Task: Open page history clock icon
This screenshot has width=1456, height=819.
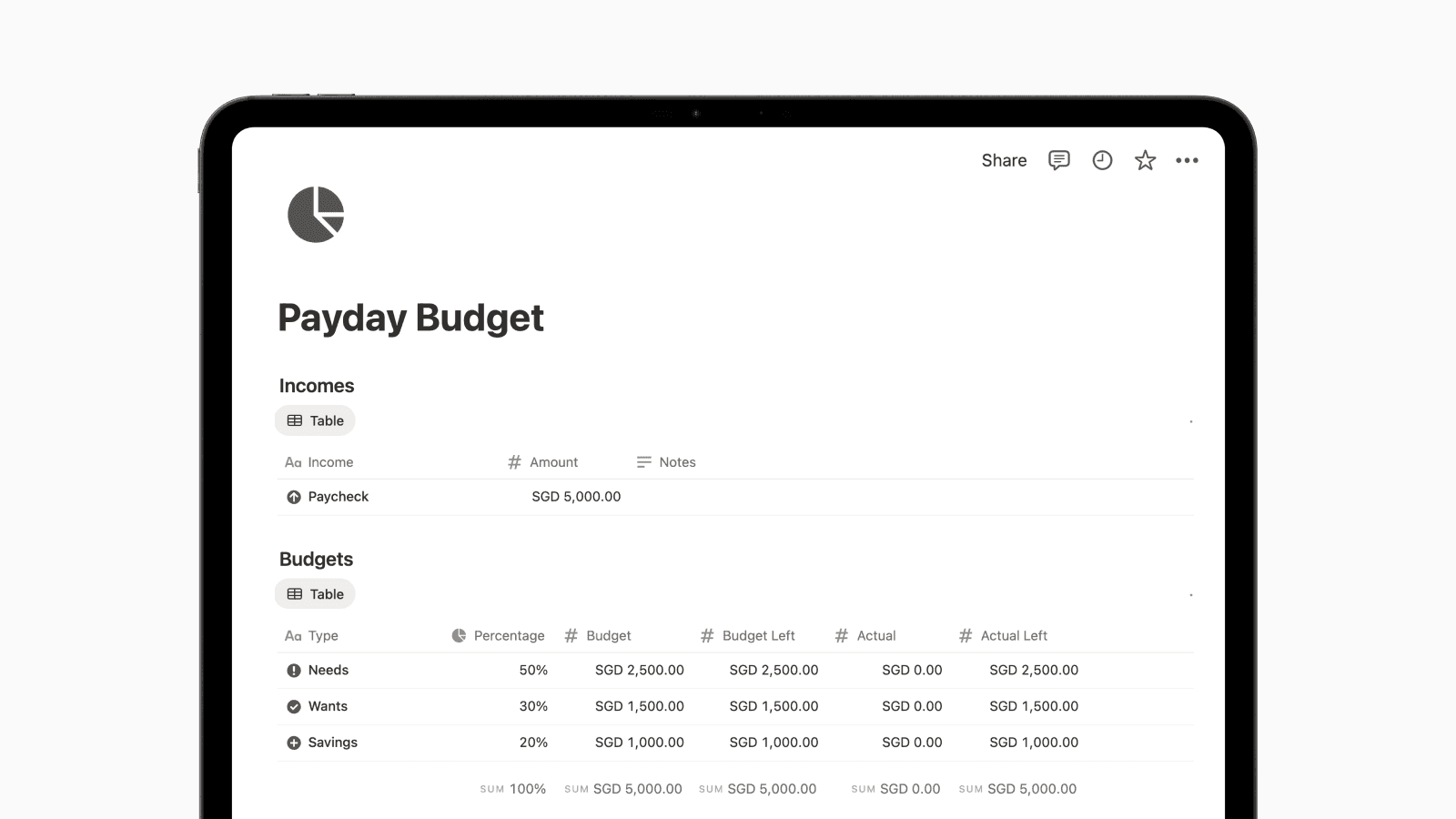Action: 1102,160
